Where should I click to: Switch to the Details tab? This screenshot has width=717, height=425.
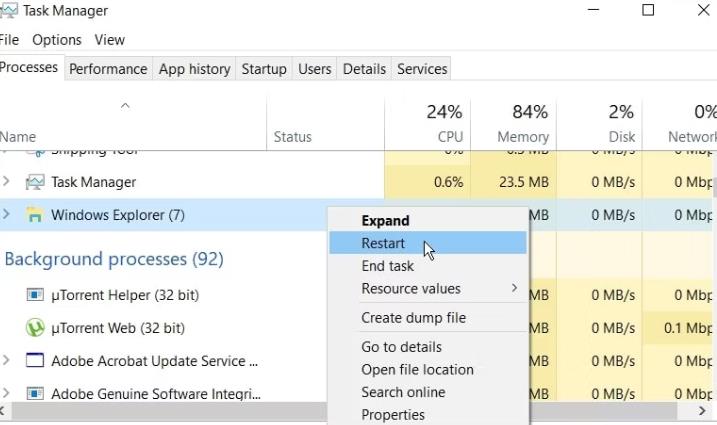(x=364, y=69)
